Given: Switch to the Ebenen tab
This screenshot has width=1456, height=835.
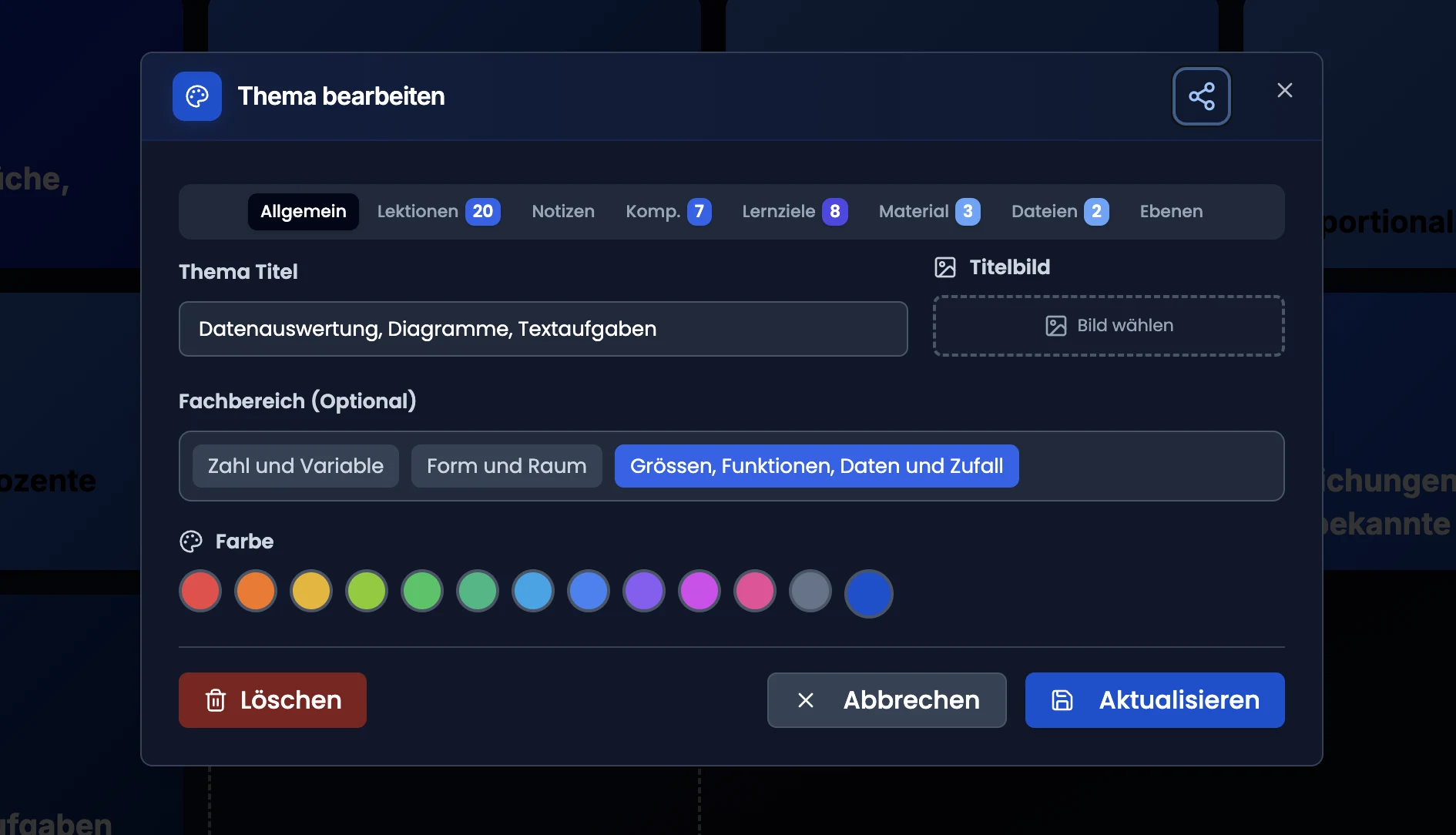Looking at the screenshot, I should [1171, 212].
